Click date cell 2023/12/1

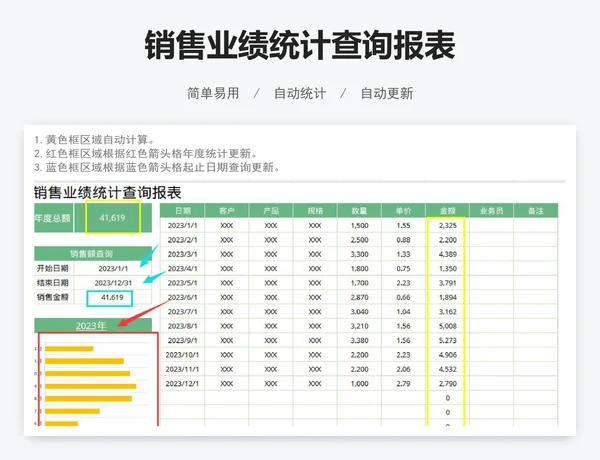click(x=183, y=383)
